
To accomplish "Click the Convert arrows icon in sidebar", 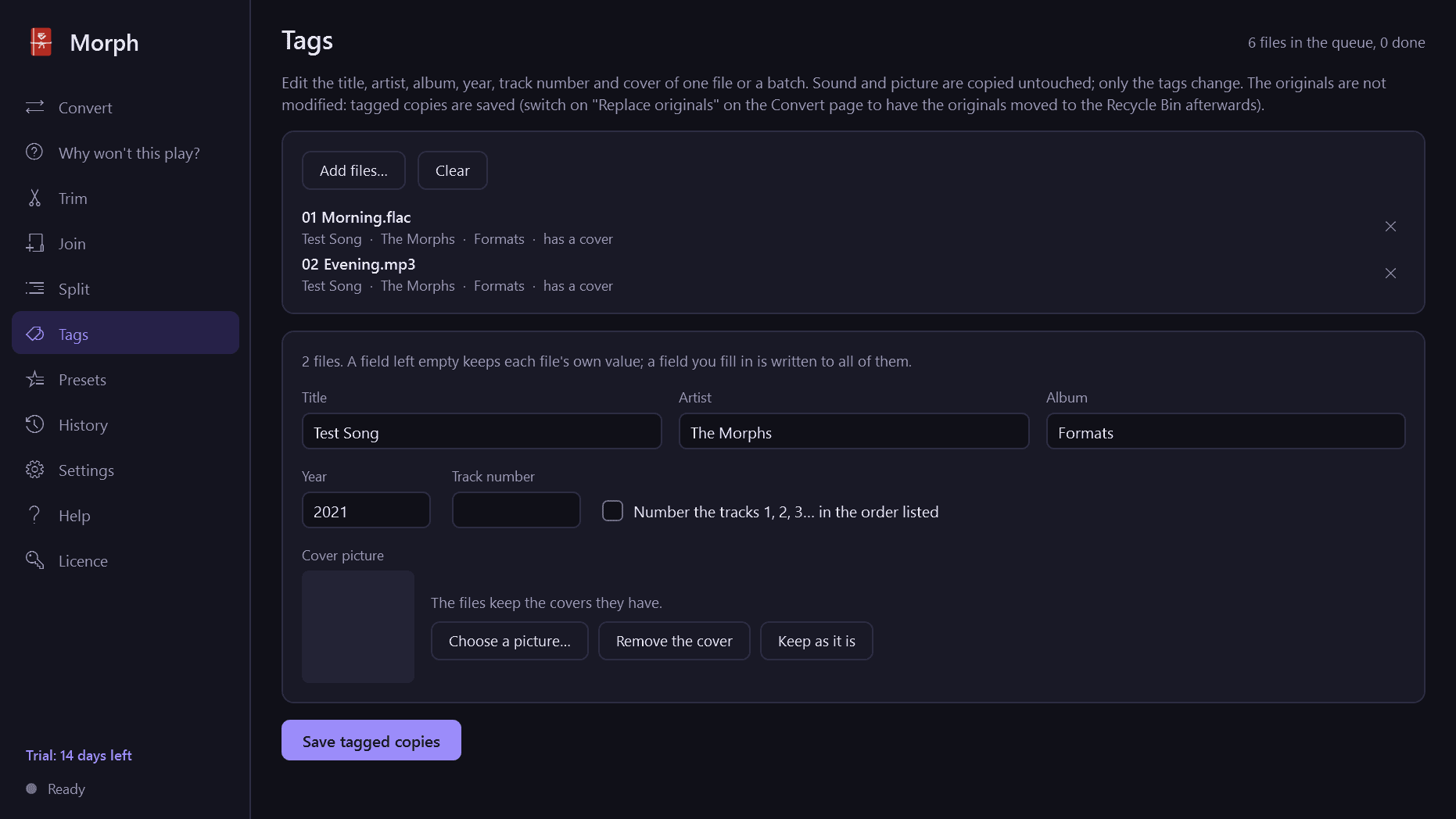I will [x=34, y=107].
